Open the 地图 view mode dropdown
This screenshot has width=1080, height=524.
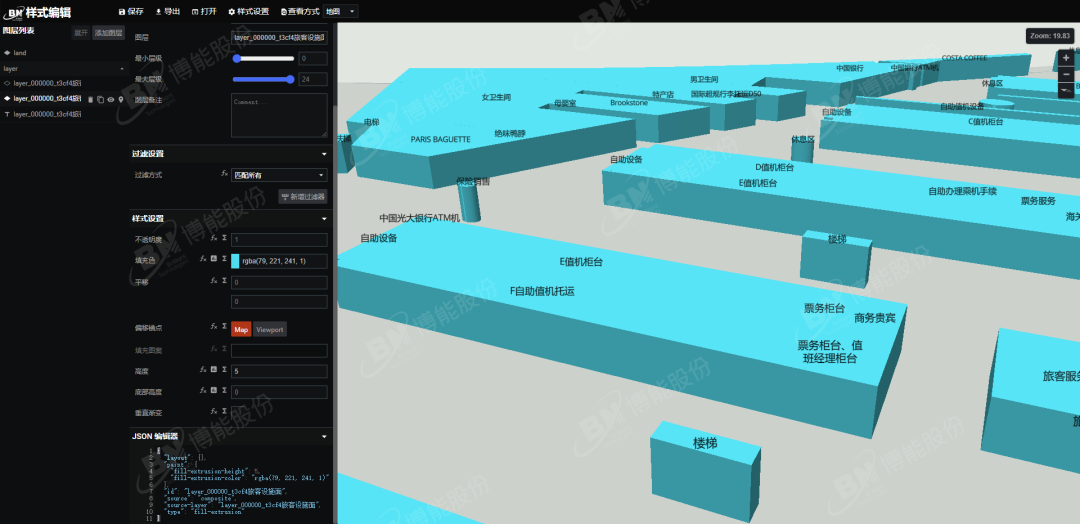[x=341, y=11]
